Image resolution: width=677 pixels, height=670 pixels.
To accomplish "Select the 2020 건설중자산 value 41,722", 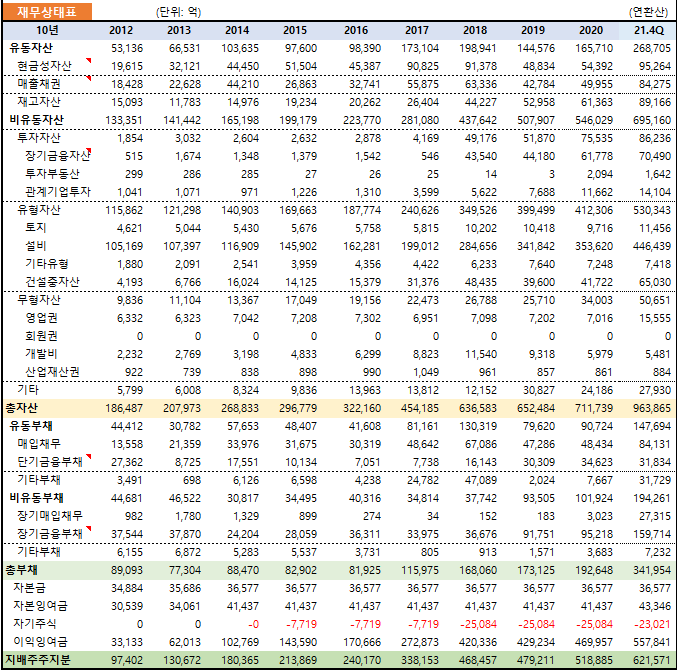I will (597, 282).
